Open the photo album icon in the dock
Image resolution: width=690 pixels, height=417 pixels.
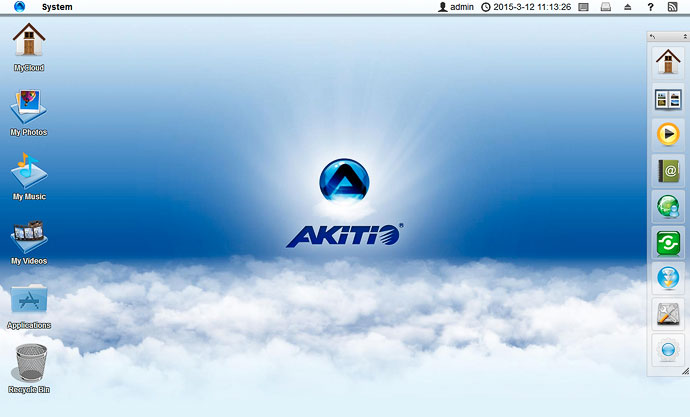tap(667, 98)
